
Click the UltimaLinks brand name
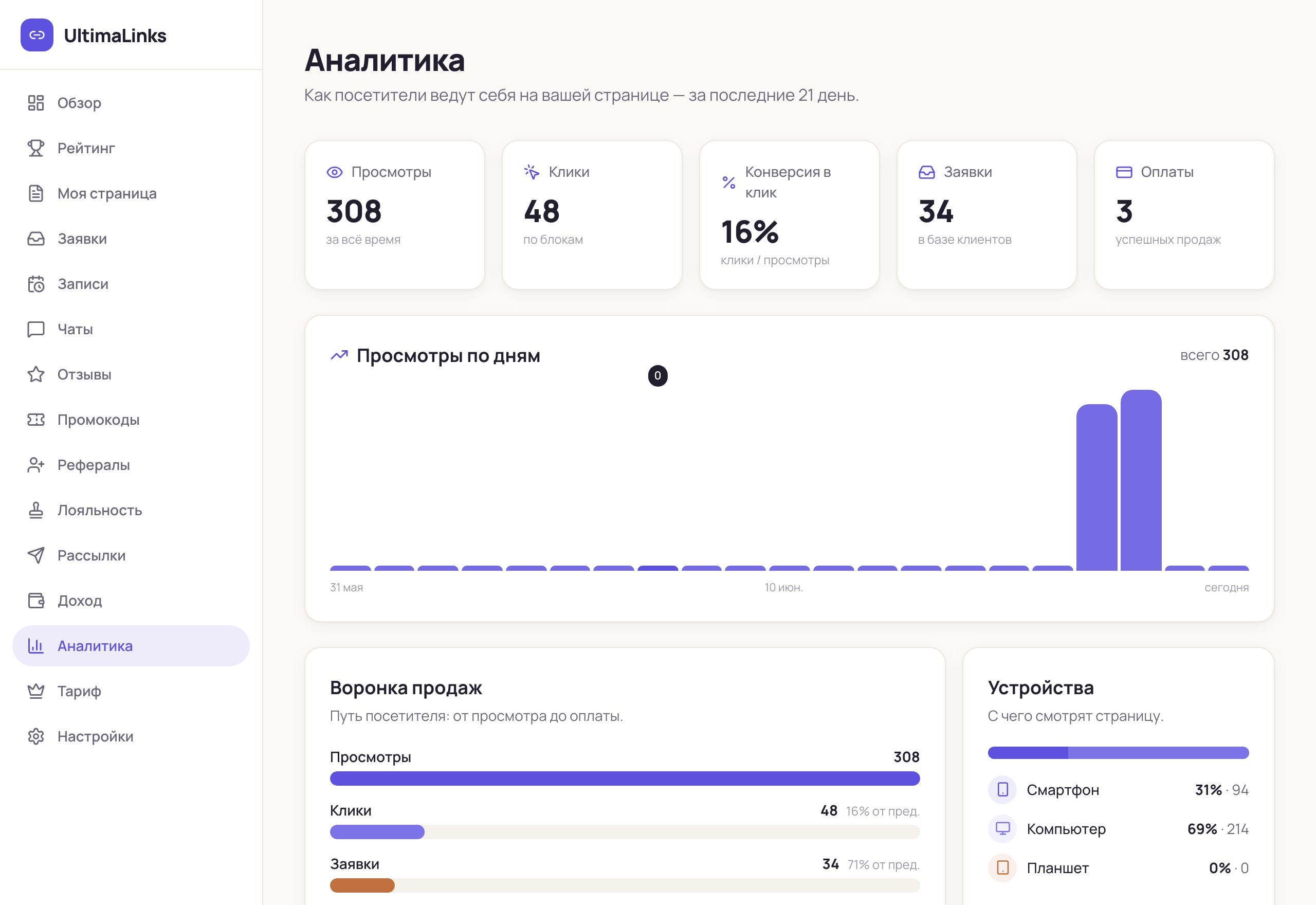pos(115,35)
